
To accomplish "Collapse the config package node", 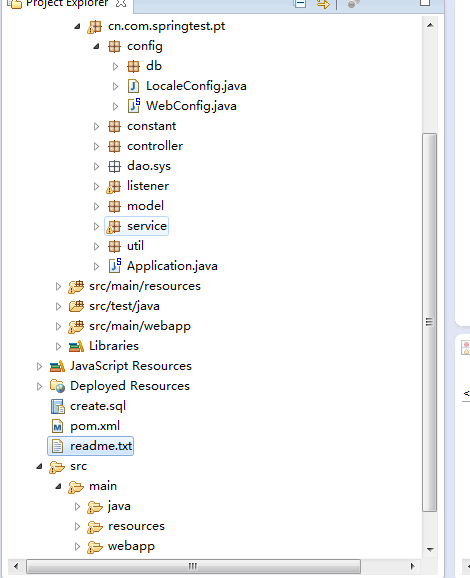I will 96,46.
